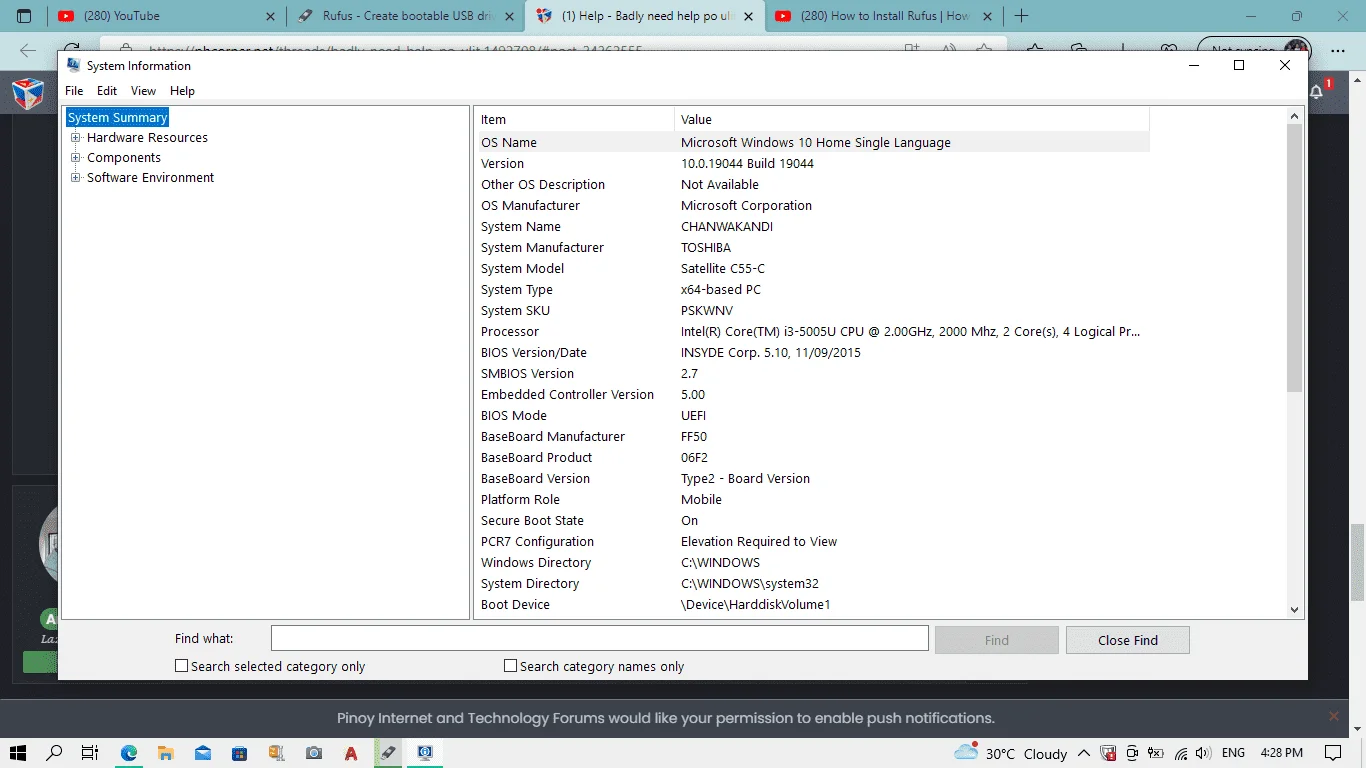Image resolution: width=1366 pixels, height=768 pixels.
Task: Open Microsoft Store from the taskbar
Action: (x=239, y=753)
